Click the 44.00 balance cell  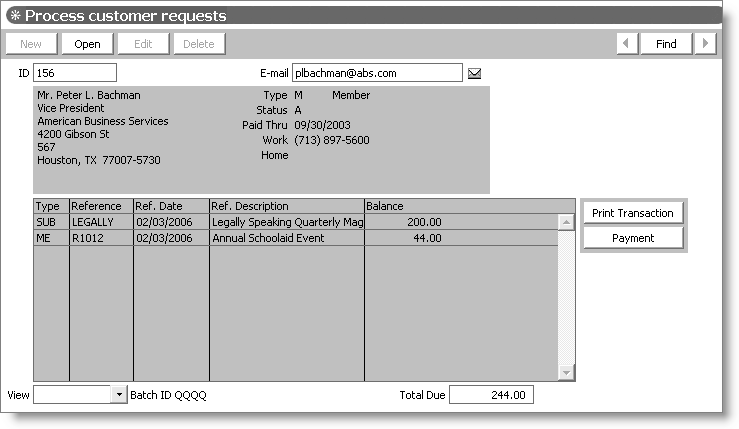(x=461, y=238)
